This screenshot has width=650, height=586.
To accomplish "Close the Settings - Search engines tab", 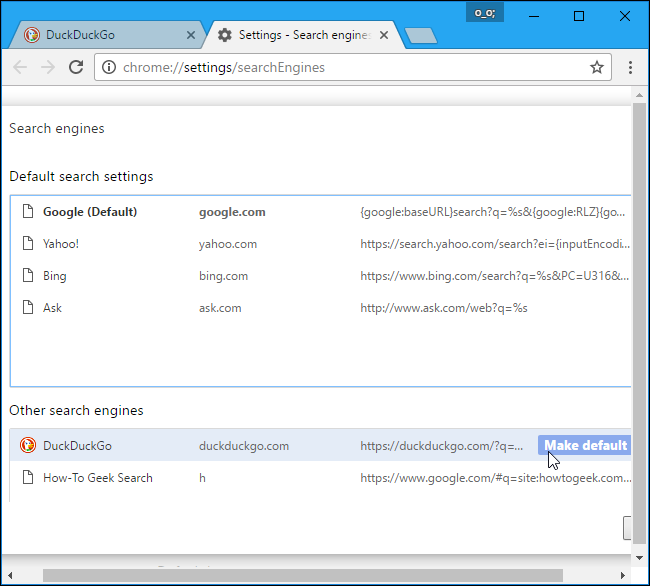I will [383, 35].
